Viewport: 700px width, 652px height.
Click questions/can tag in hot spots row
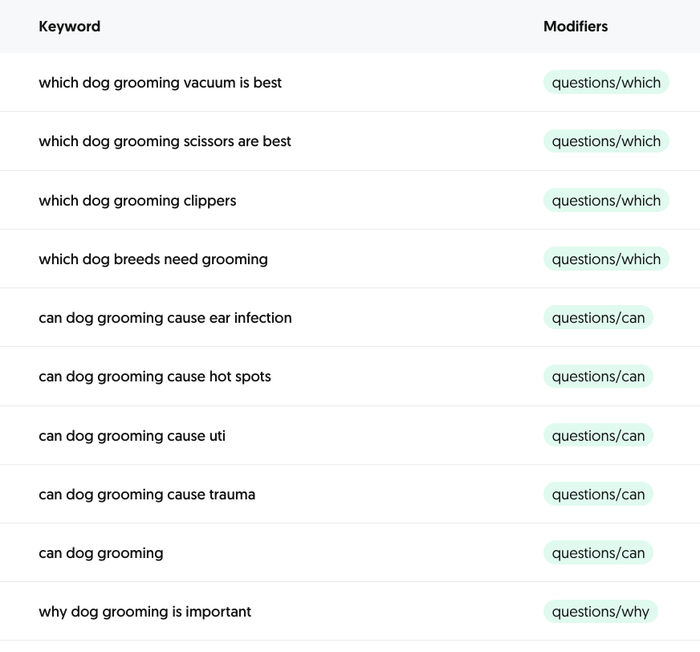(x=598, y=377)
